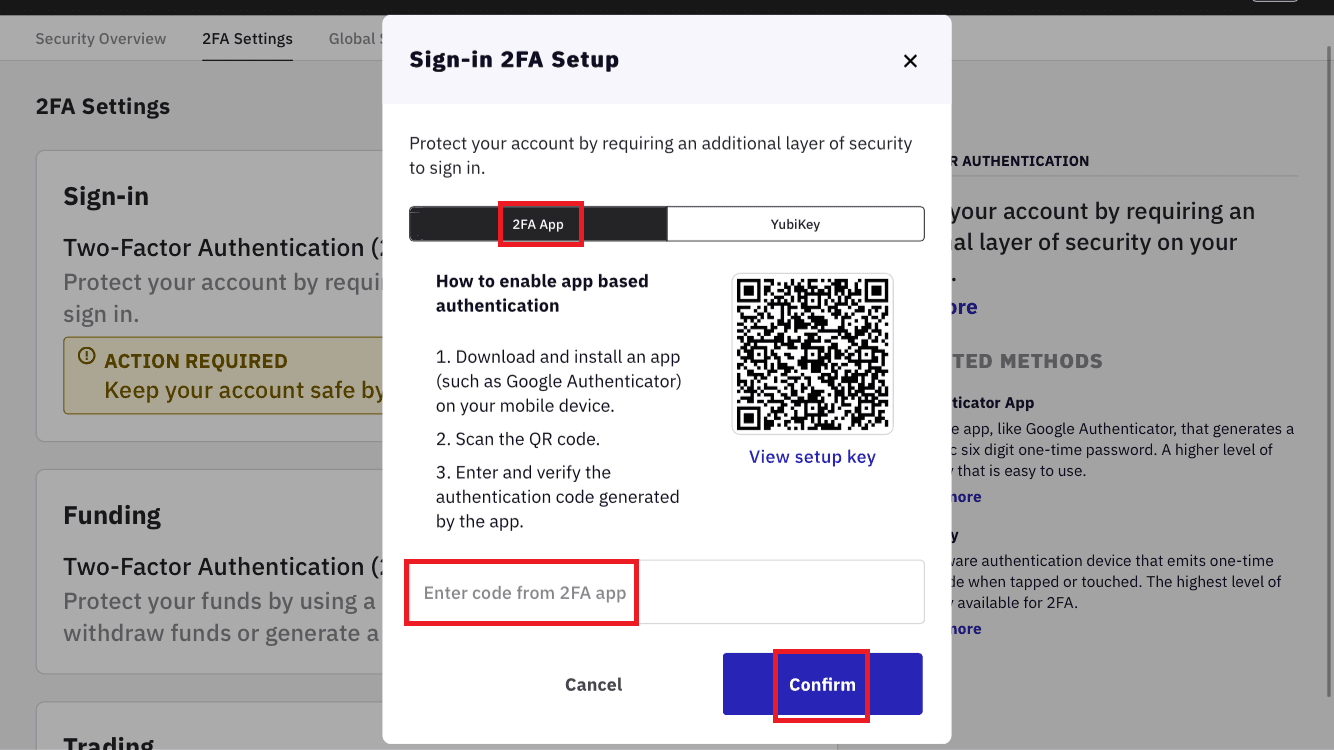Image resolution: width=1334 pixels, height=750 pixels.
Task: Confirm the 2FA code
Action: pyautogui.click(x=822, y=684)
